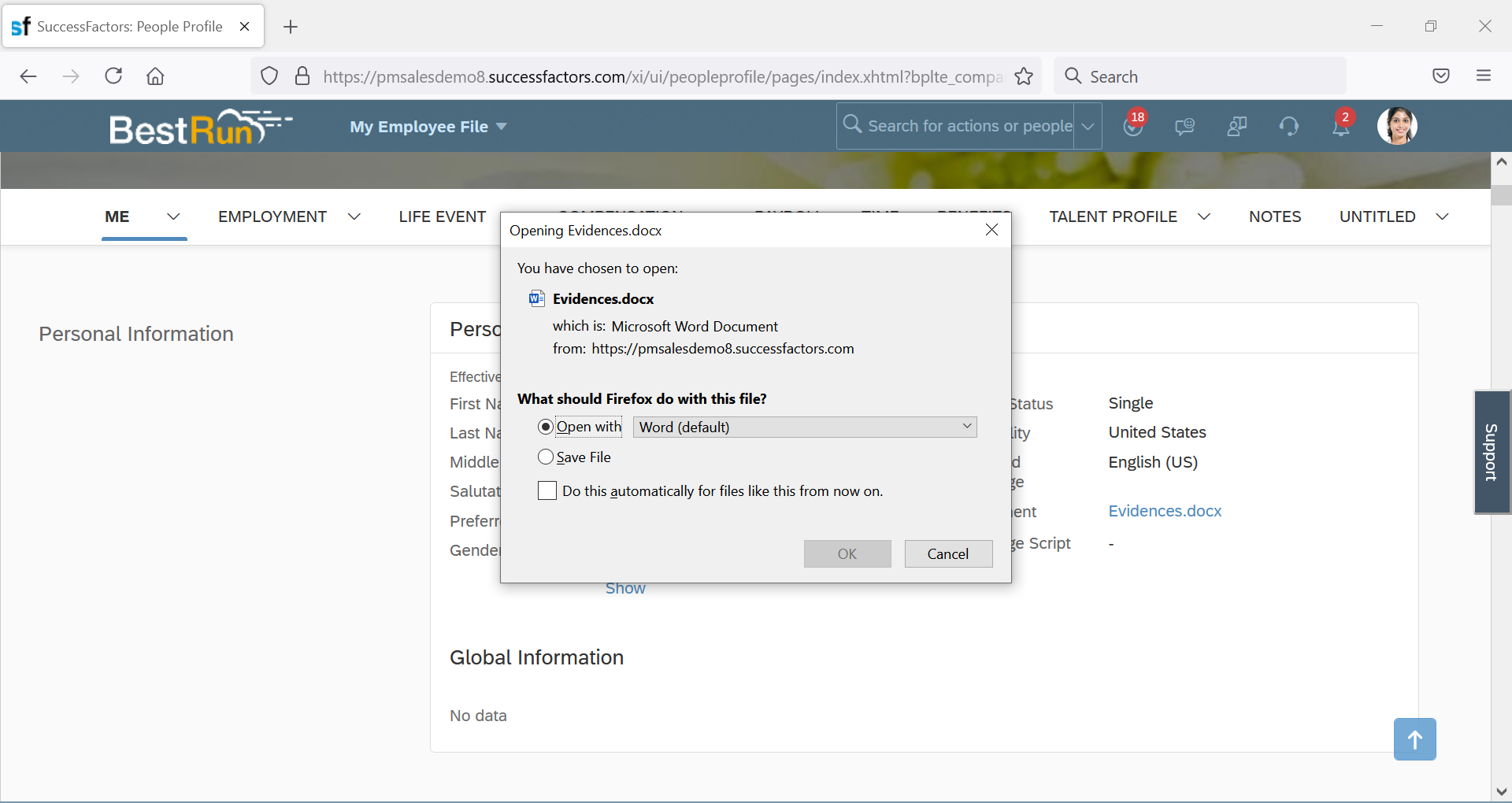Screen dimensions: 1512x803
Task: Reload the page with refresh icon
Action: [x=113, y=76]
